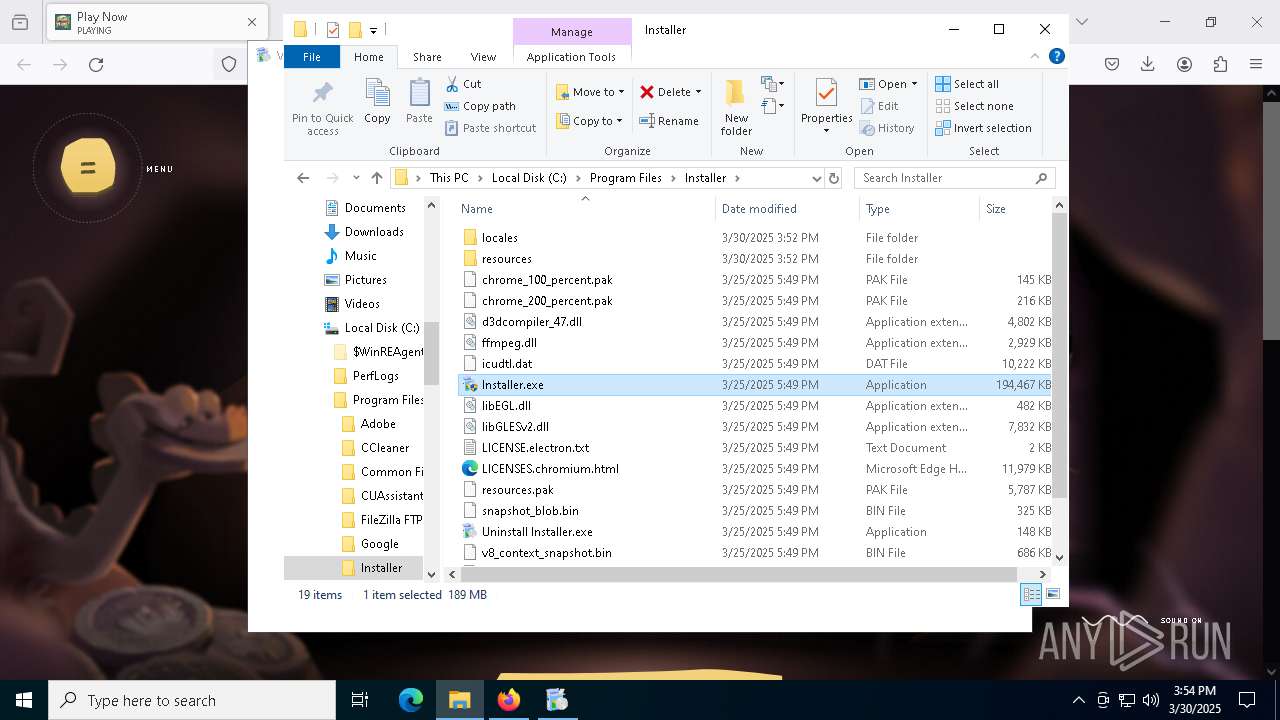Click Select all

tap(967, 84)
